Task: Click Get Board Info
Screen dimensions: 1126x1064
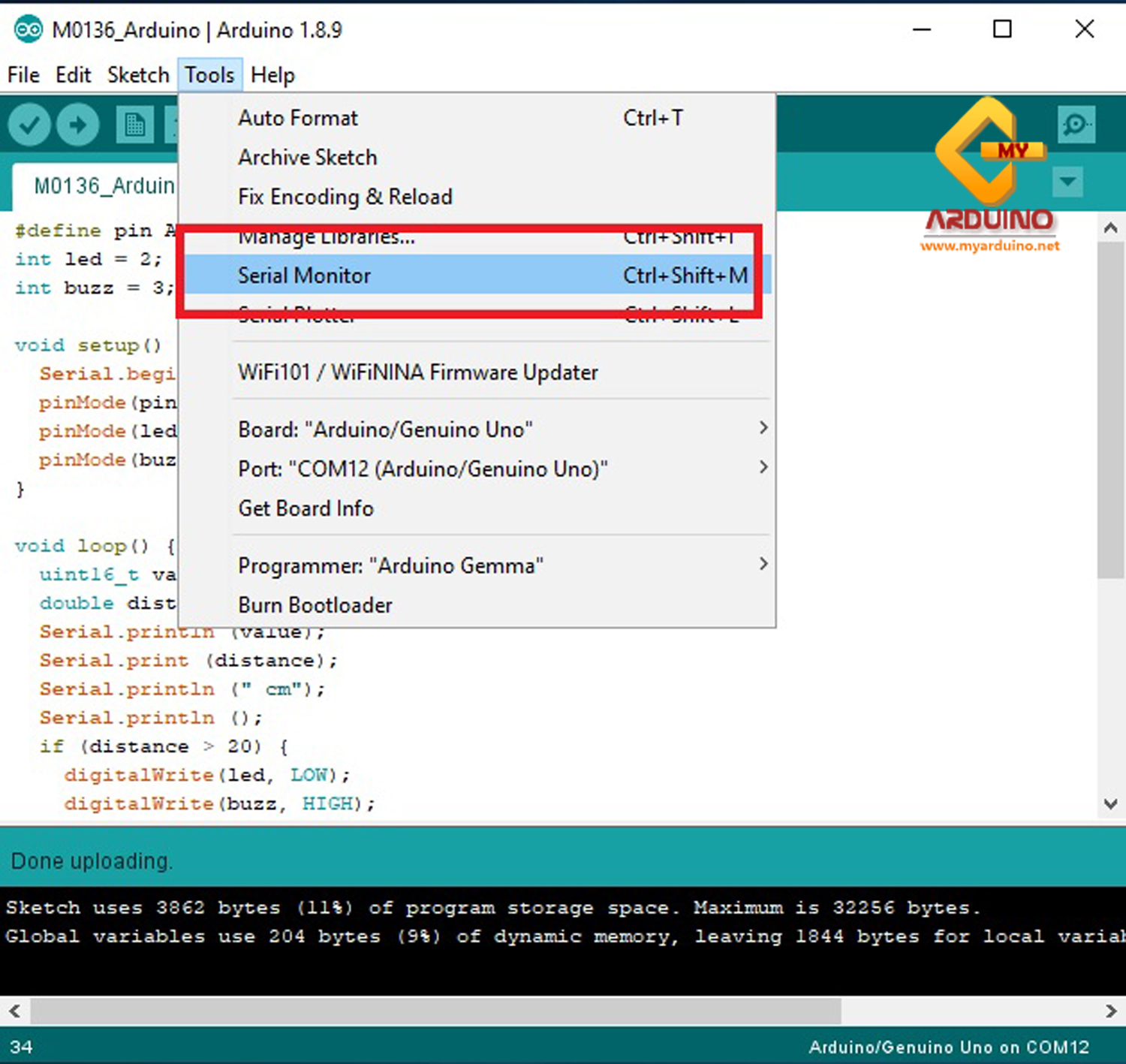Action: click(x=306, y=508)
